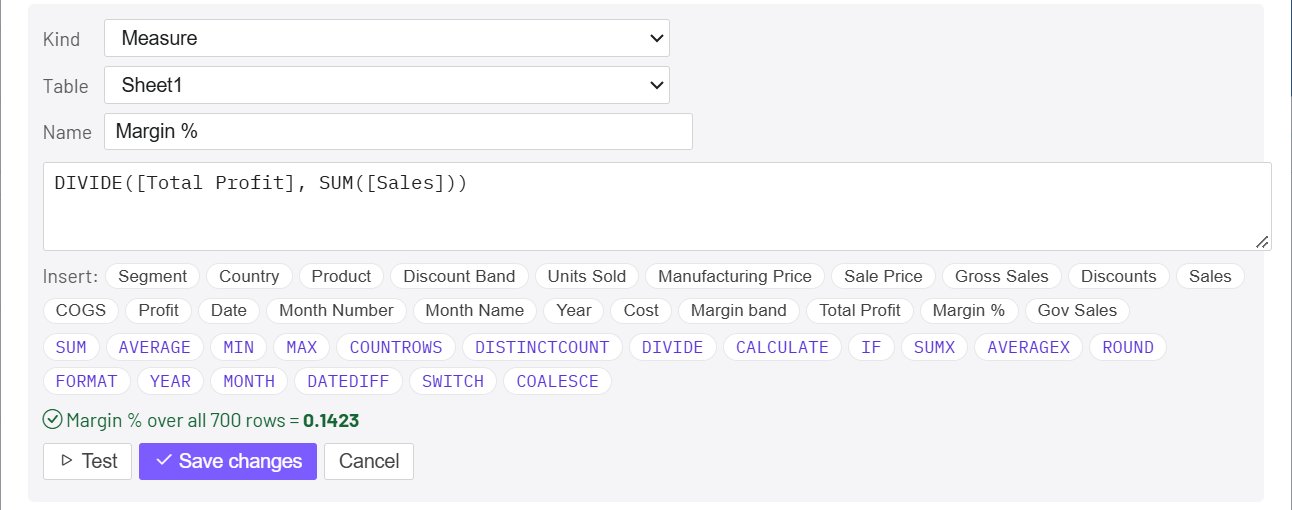Image resolution: width=1292 pixels, height=510 pixels.
Task: Insert the Year column chip
Action: click(x=573, y=310)
